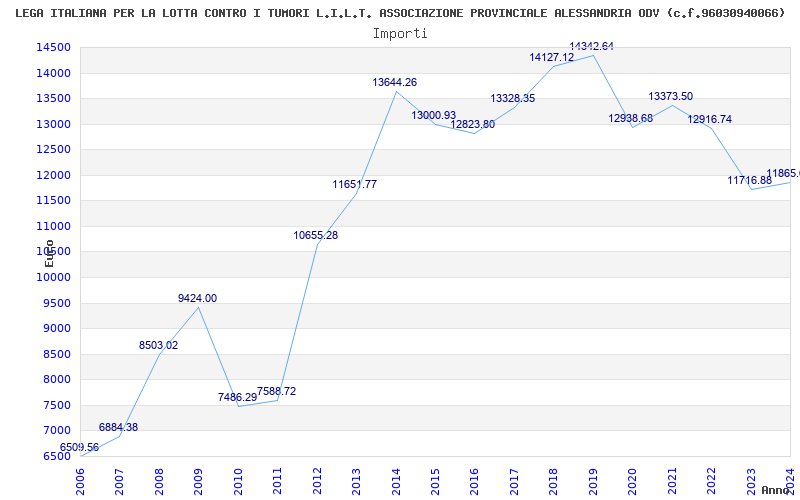800x500 pixels.
Task: Click the x-axis year 2009
Action: (x=198, y=481)
